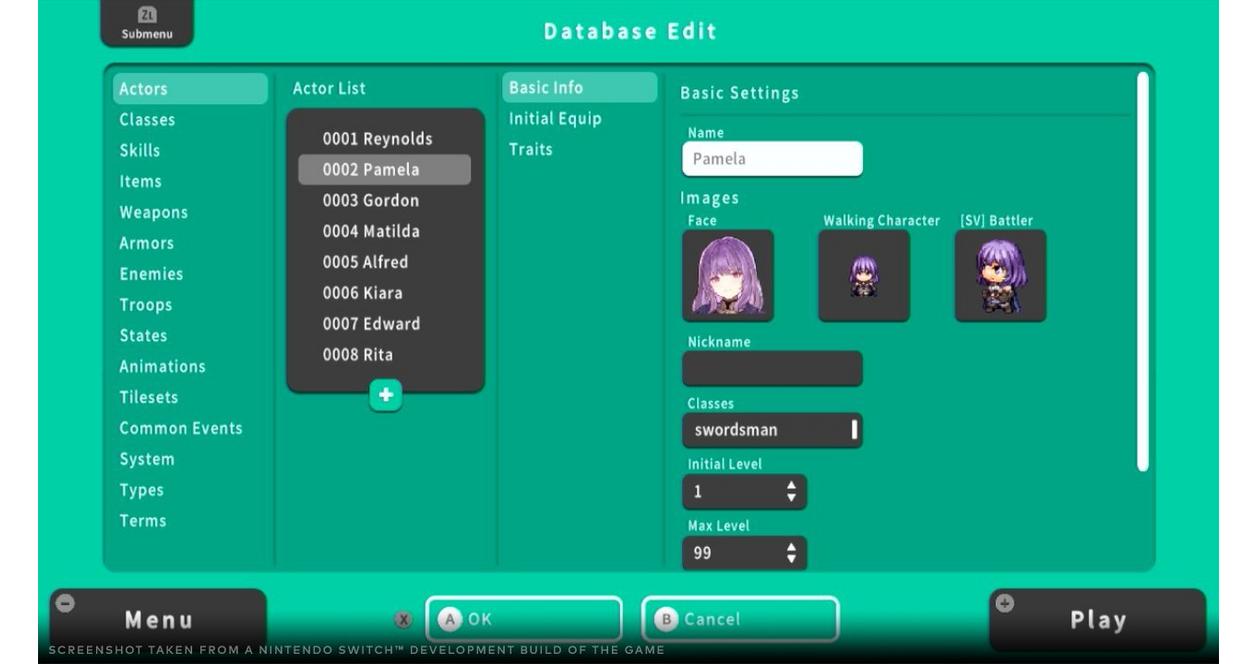Adjust the Initial Level stepper arrows
The image size is (1256, 664).
(791, 492)
